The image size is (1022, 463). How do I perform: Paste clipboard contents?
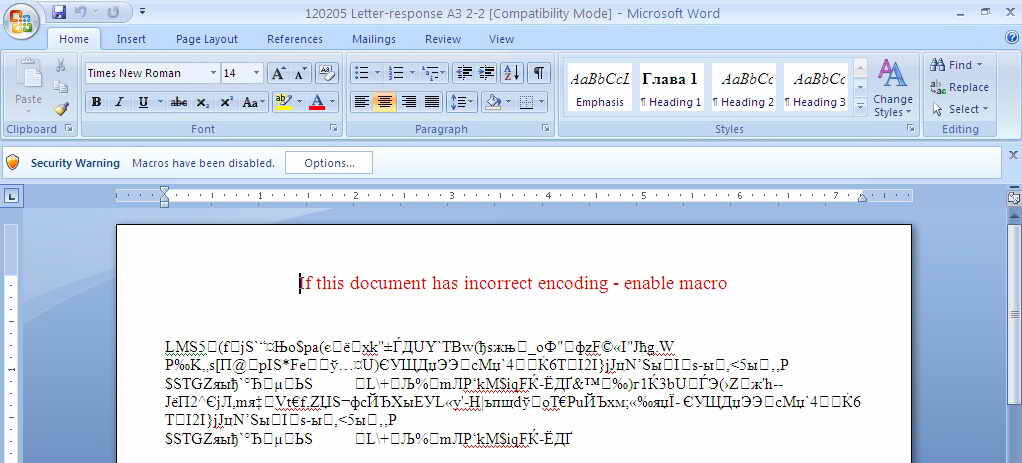(x=29, y=83)
